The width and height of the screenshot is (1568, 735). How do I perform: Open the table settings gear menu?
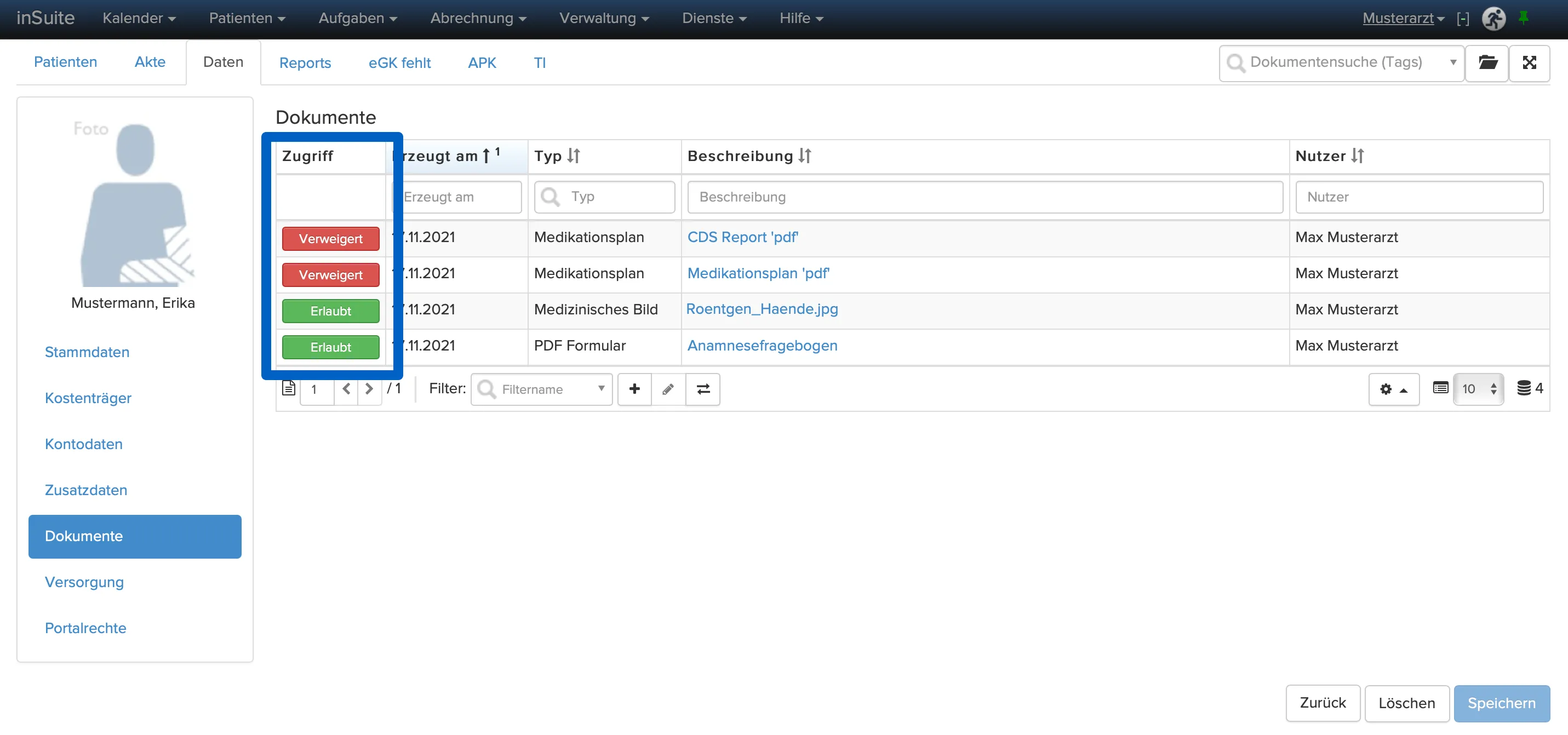1394,389
